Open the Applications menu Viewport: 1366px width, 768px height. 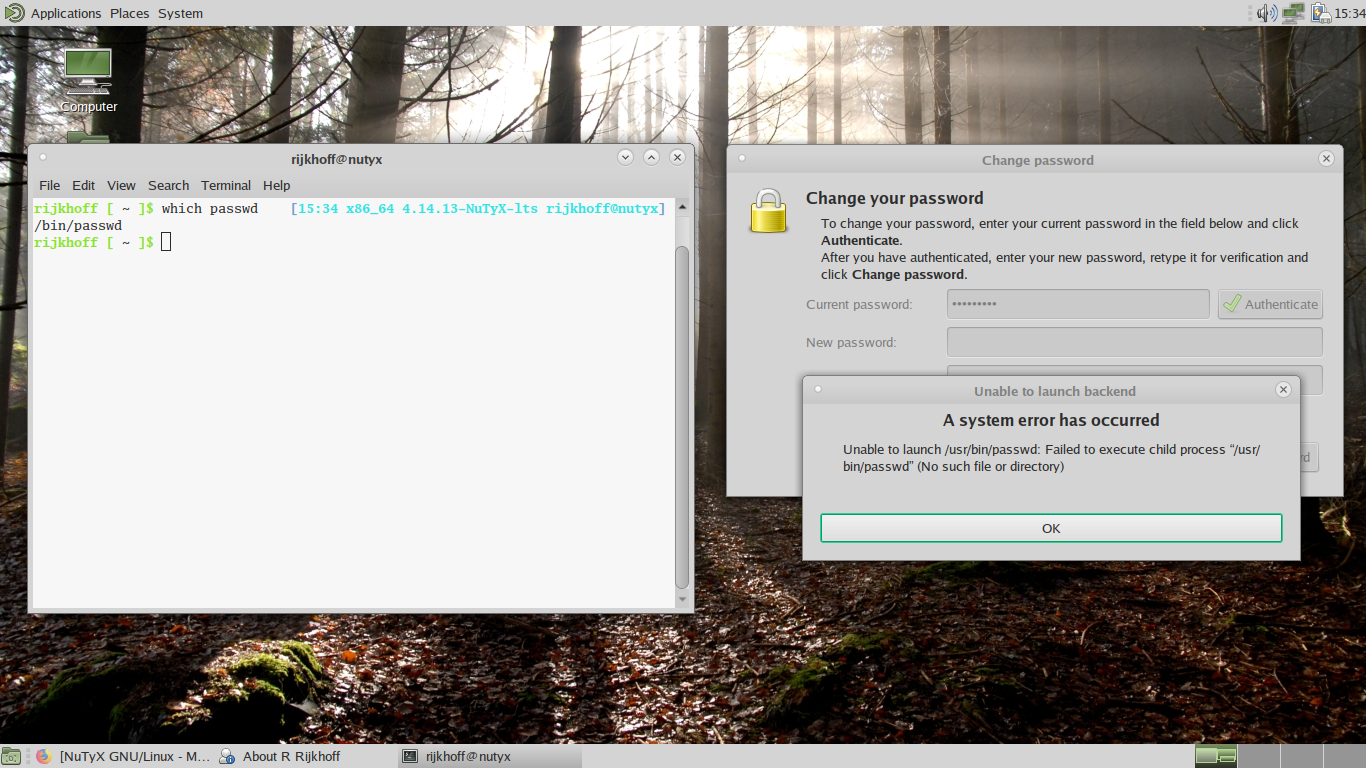click(66, 13)
